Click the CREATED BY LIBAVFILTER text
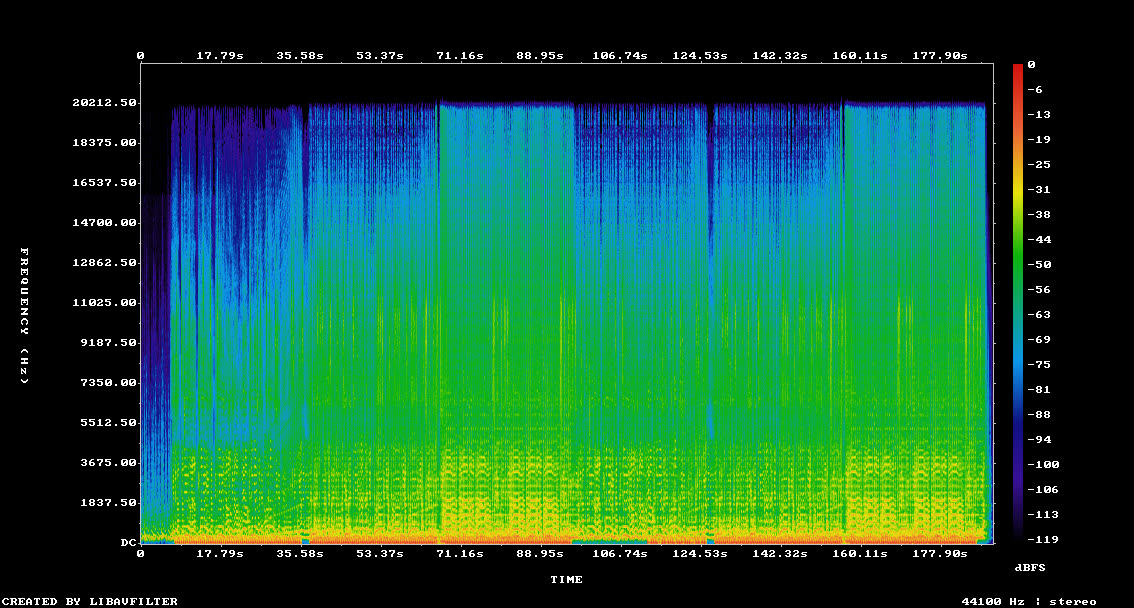 coord(90,601)
